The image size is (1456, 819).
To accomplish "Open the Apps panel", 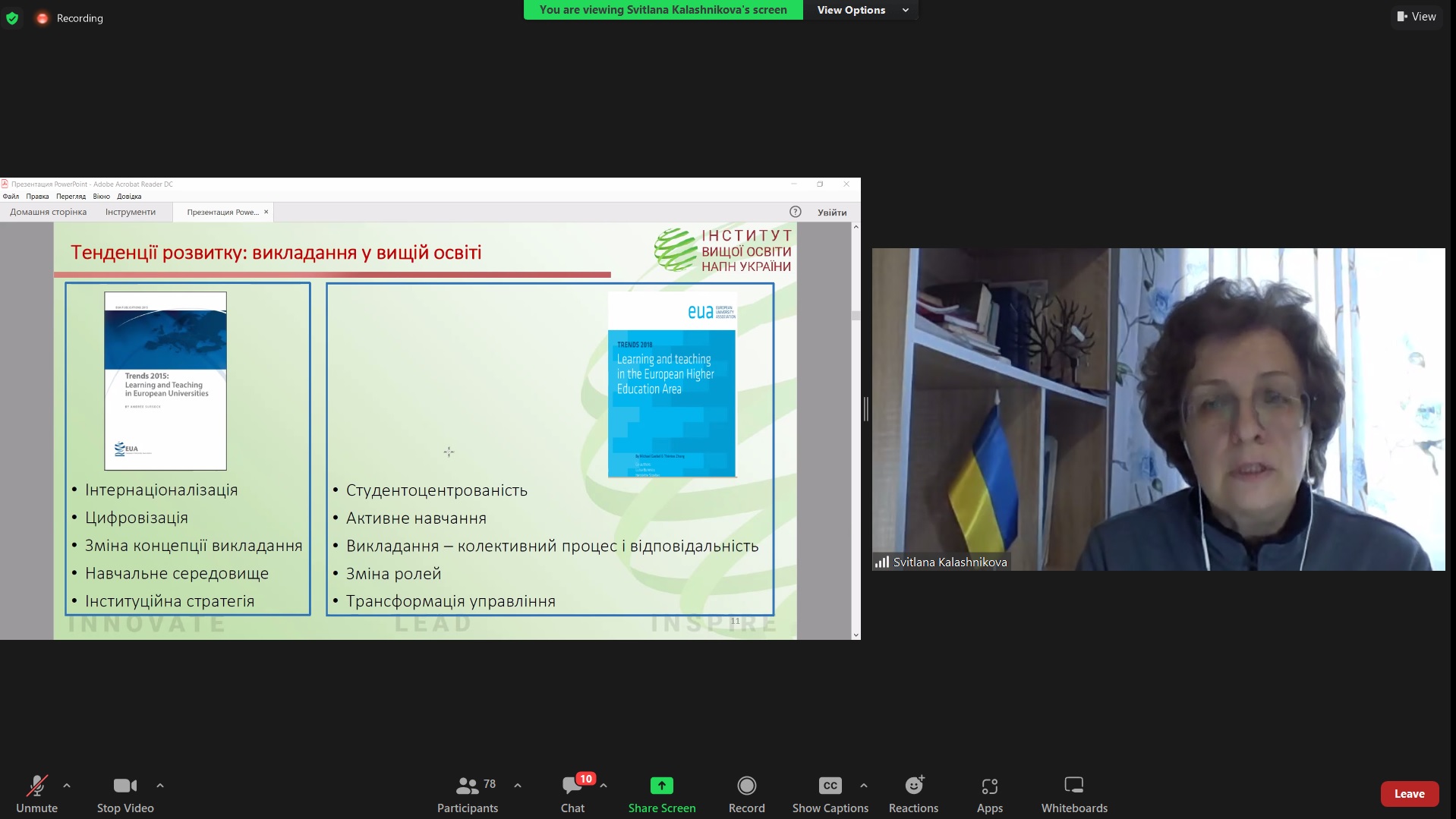I will coord(989,793).
